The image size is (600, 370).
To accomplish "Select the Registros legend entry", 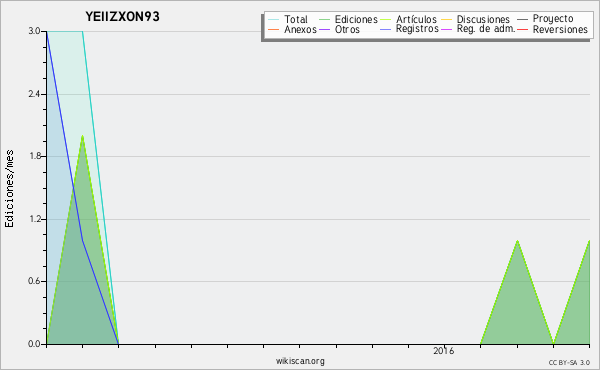I will (x=409, y=29).
